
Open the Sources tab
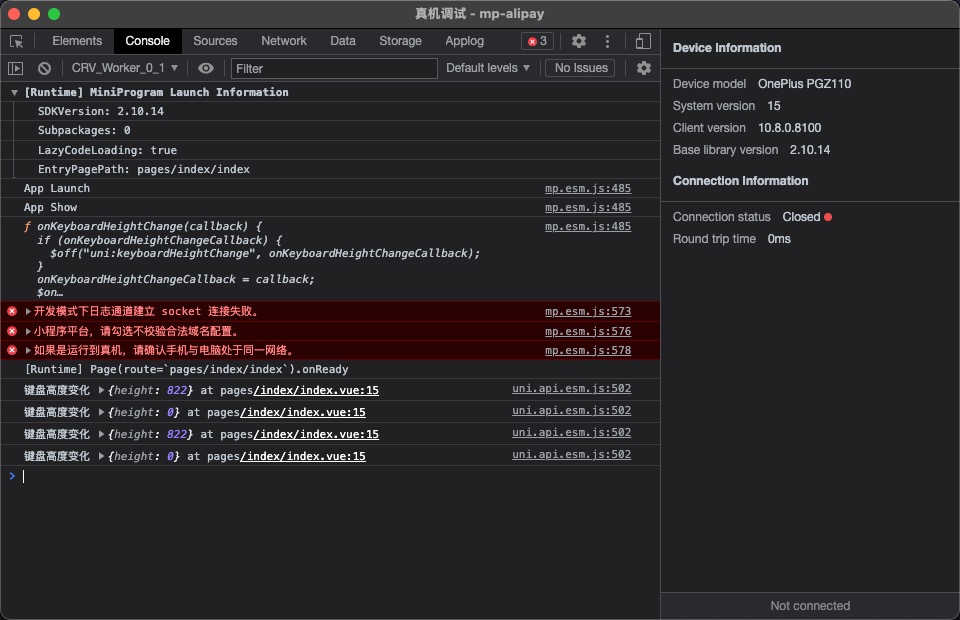click(215, 41)
